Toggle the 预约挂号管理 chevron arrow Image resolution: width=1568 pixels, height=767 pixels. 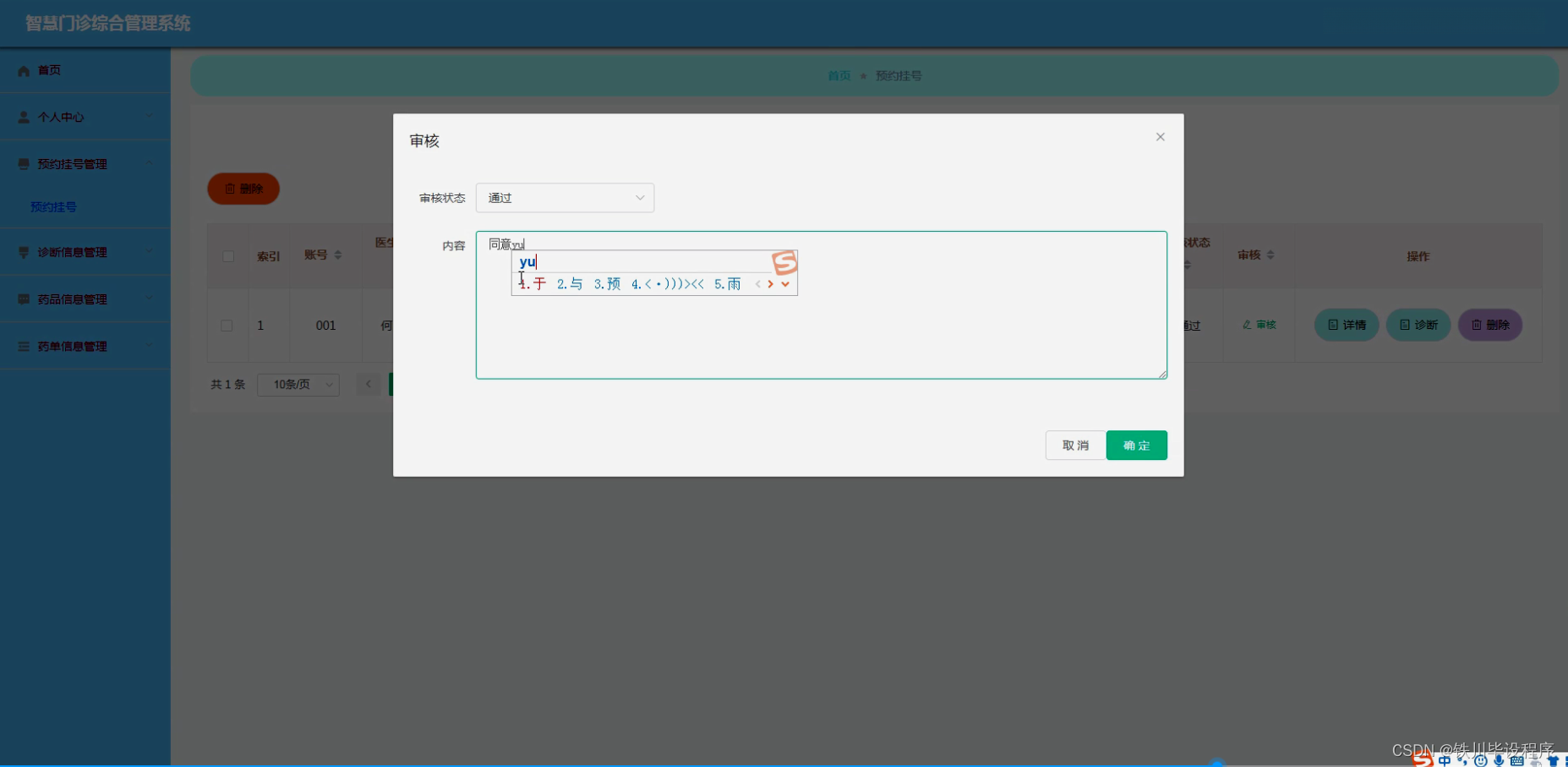(x=150, y=163)
